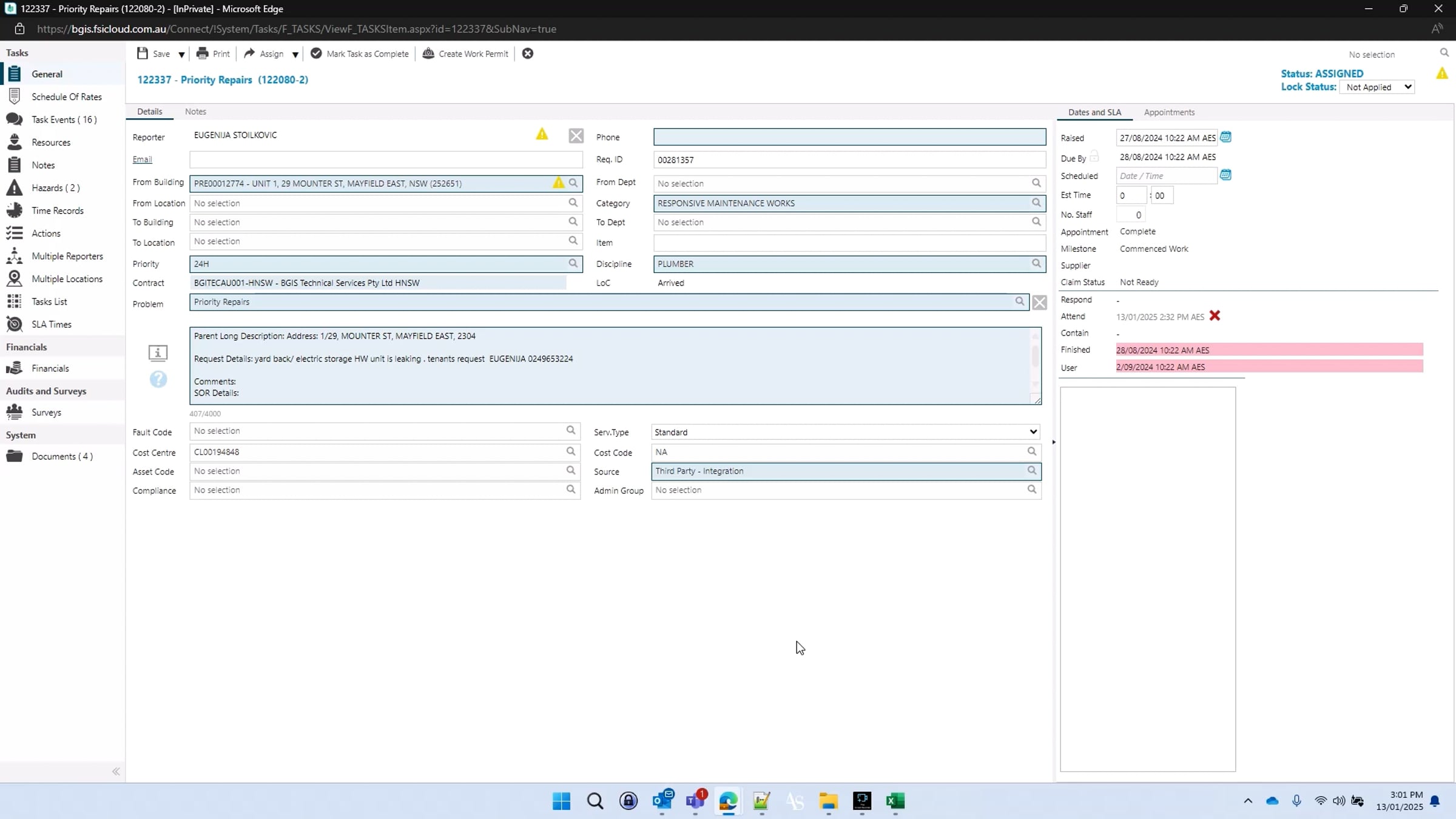Image resolution: width=1456 pixels, height=819 pixels.
Task: Click the blue help question mark icon
Action: click(x=158, y=379)
